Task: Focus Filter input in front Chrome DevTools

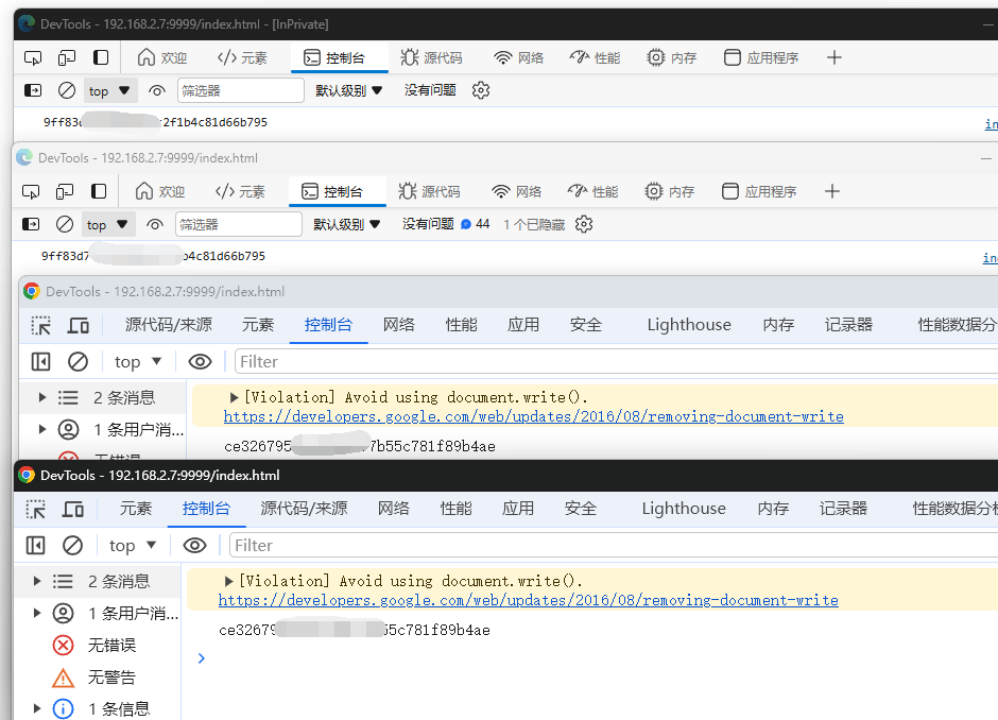Action: [613, 546]
